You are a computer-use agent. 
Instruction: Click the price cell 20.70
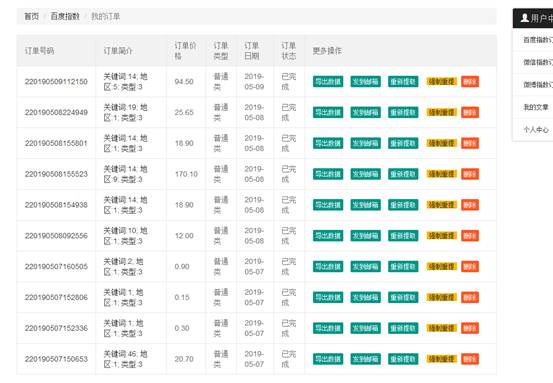click(186, 359)
